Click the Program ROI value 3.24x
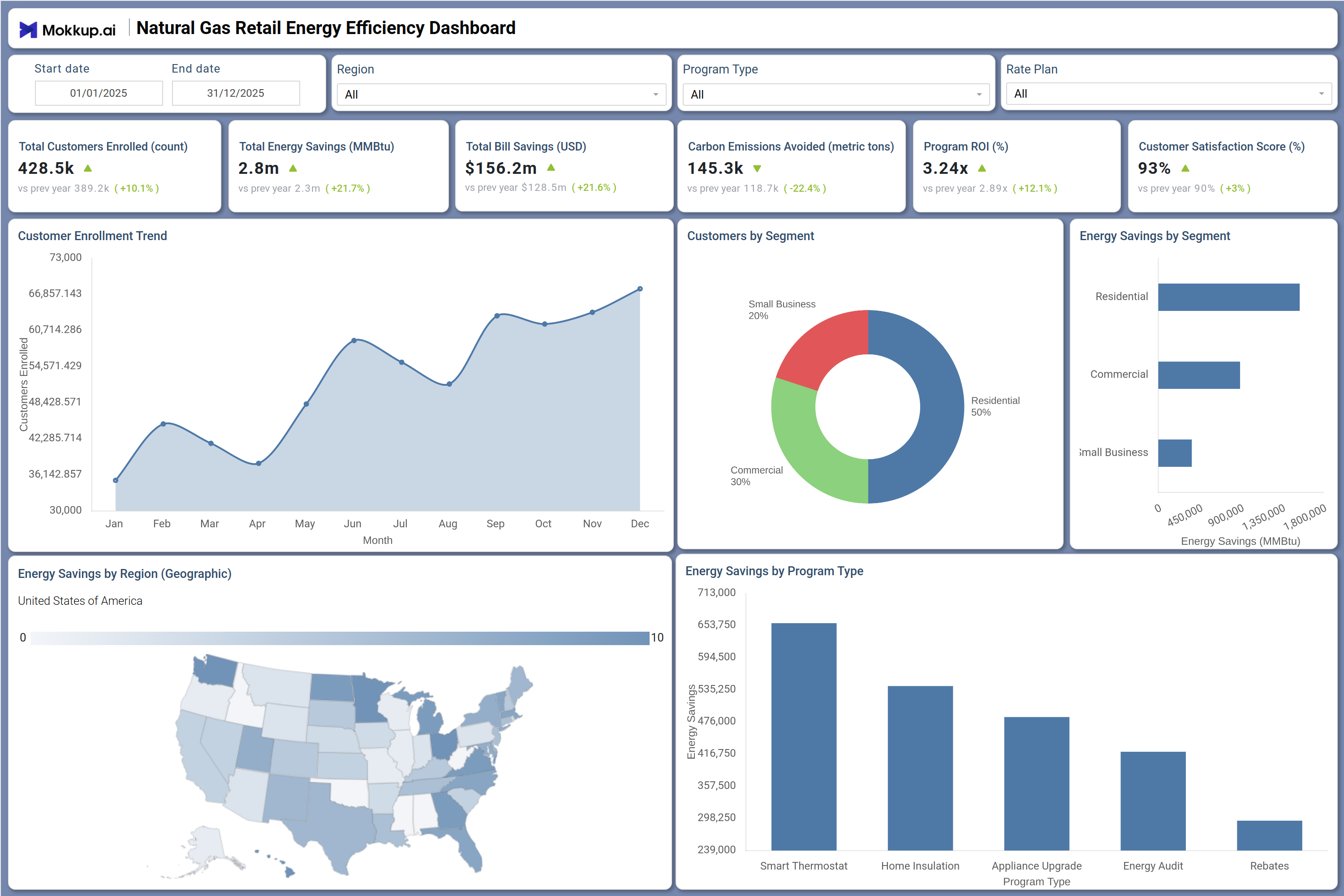Viewport: 1344px width, 896px height. pyautogui.click(x=946, y=168)
